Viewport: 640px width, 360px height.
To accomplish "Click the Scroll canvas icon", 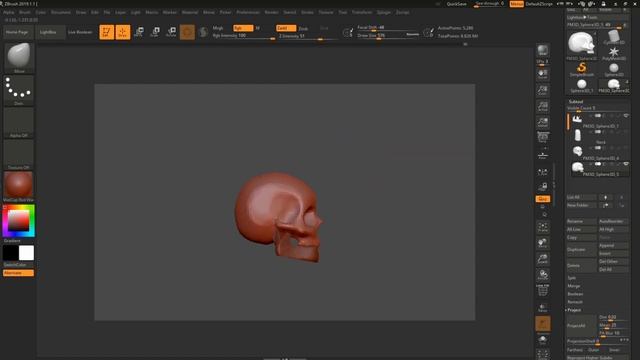I will 542,74.
